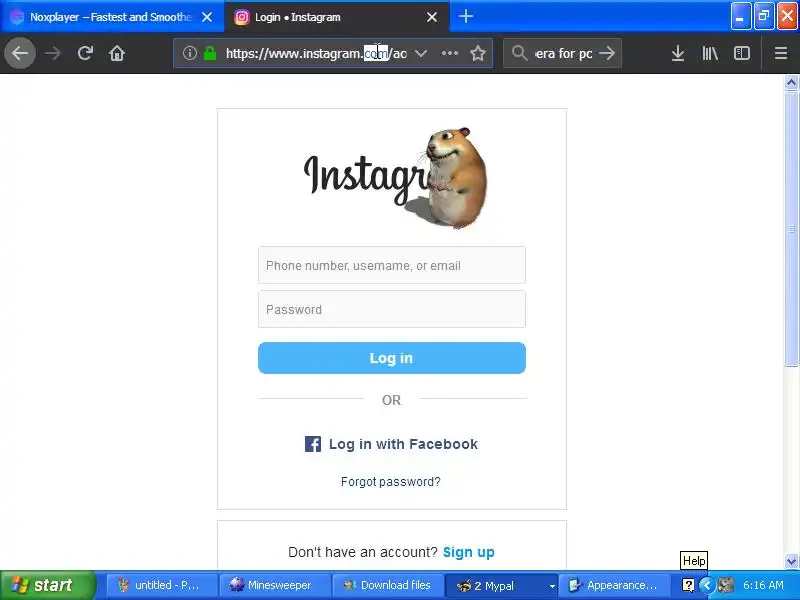The image size is (800, 600).
Task: Click the scrollbar down arrow
Action: click(791, 561)
